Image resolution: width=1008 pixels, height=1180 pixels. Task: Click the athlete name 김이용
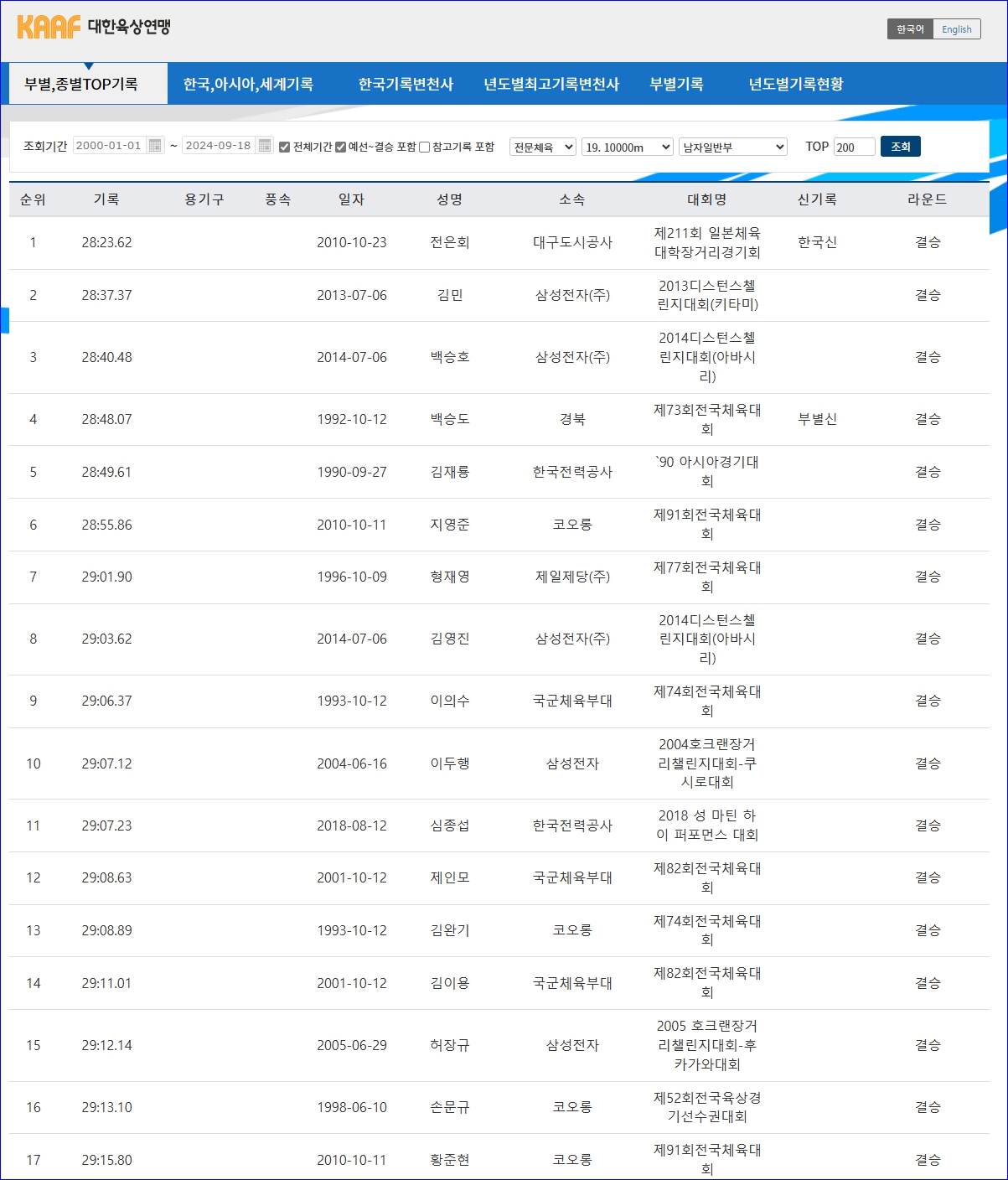(x=450, y=984)
